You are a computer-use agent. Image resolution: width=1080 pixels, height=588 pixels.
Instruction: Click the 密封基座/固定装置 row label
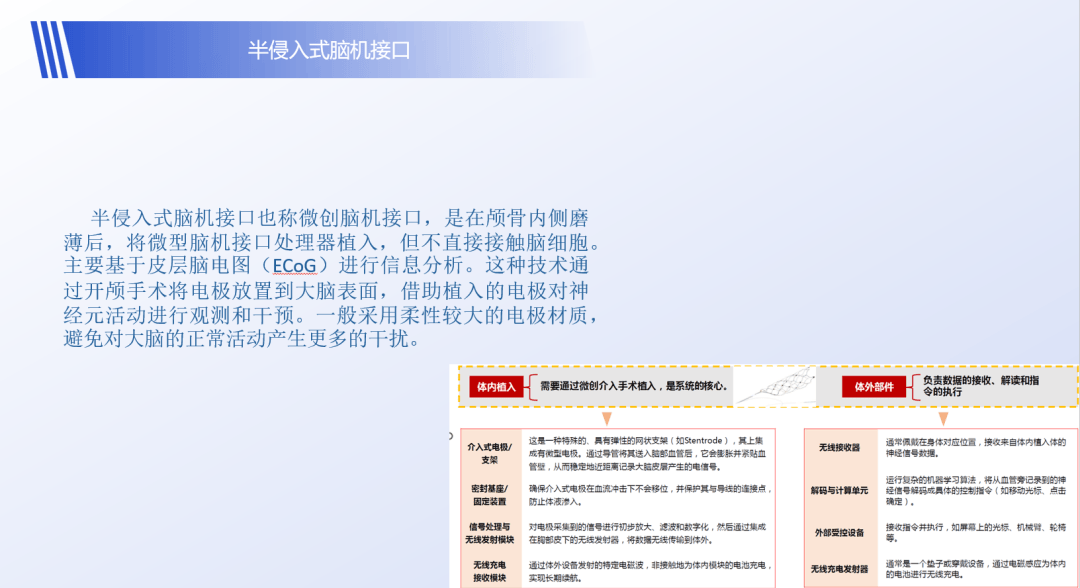(490, 495)
